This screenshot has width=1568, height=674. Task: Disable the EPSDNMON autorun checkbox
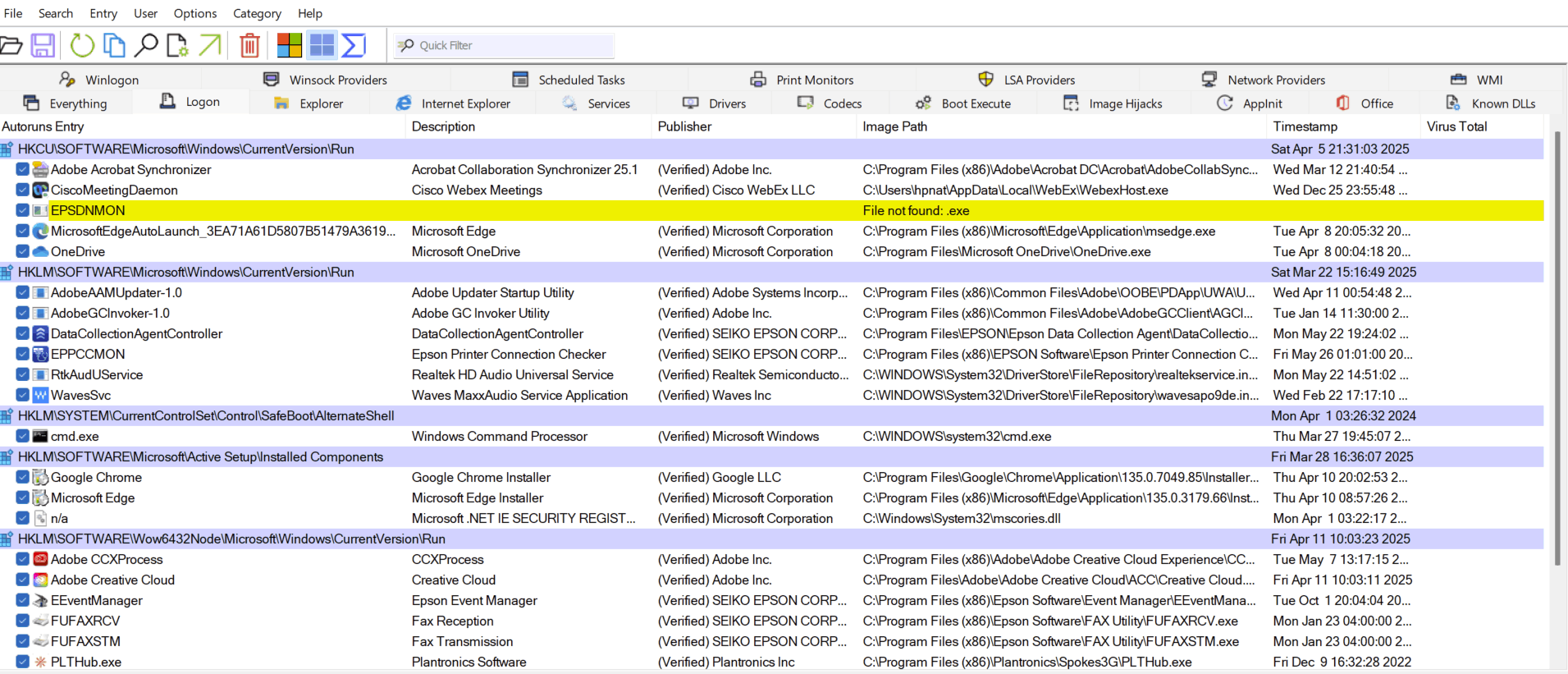pos(23,210)
